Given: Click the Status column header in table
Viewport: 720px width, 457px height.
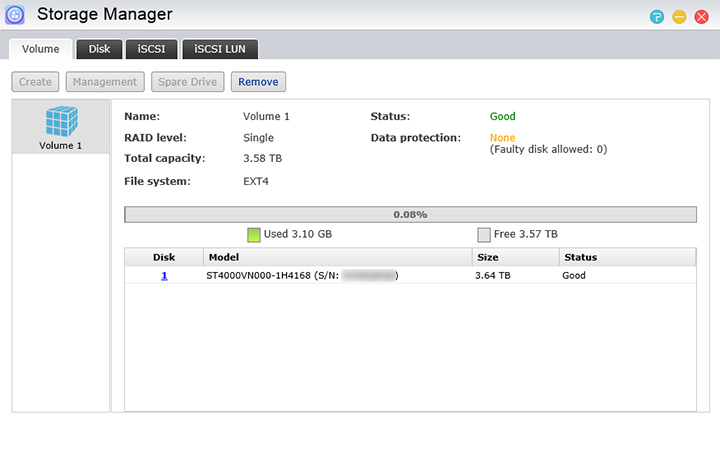Looking at the screenshot, I should point(627,257).
